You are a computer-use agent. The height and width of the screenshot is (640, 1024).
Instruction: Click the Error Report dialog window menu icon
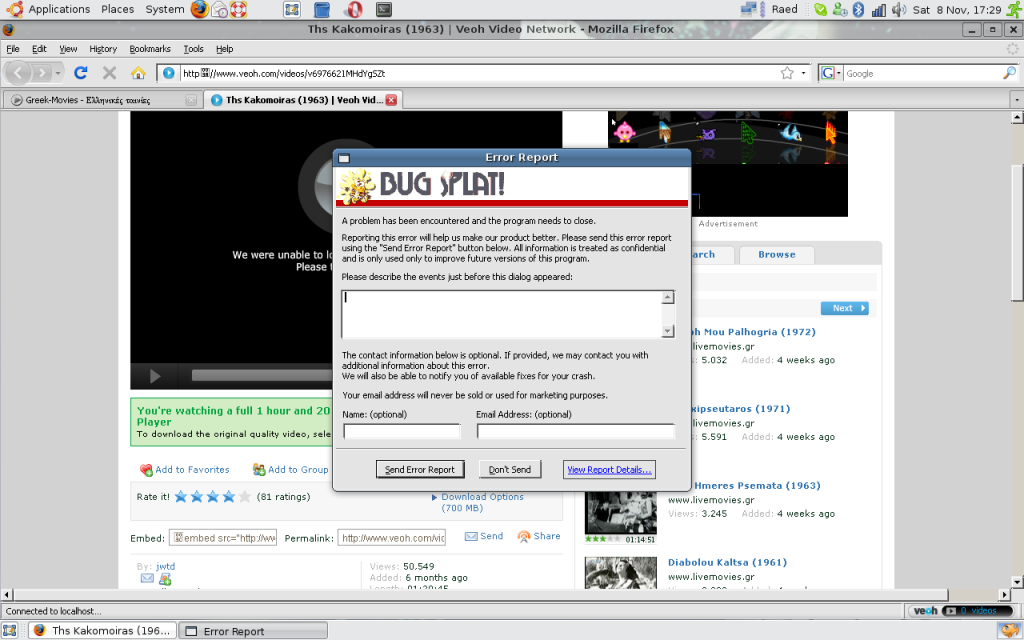[344, 158]
